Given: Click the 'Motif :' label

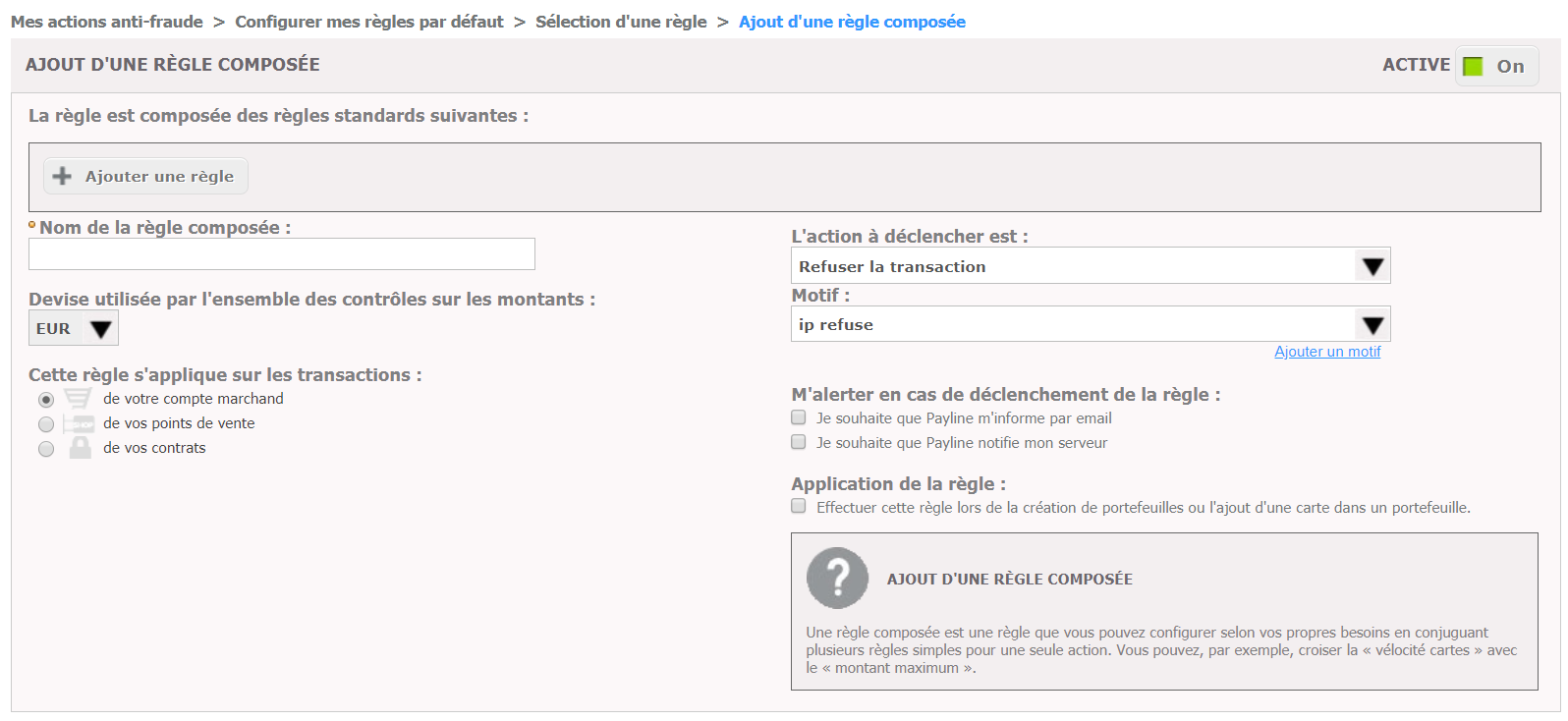Looking at the screenshot, I should (821, 295).
